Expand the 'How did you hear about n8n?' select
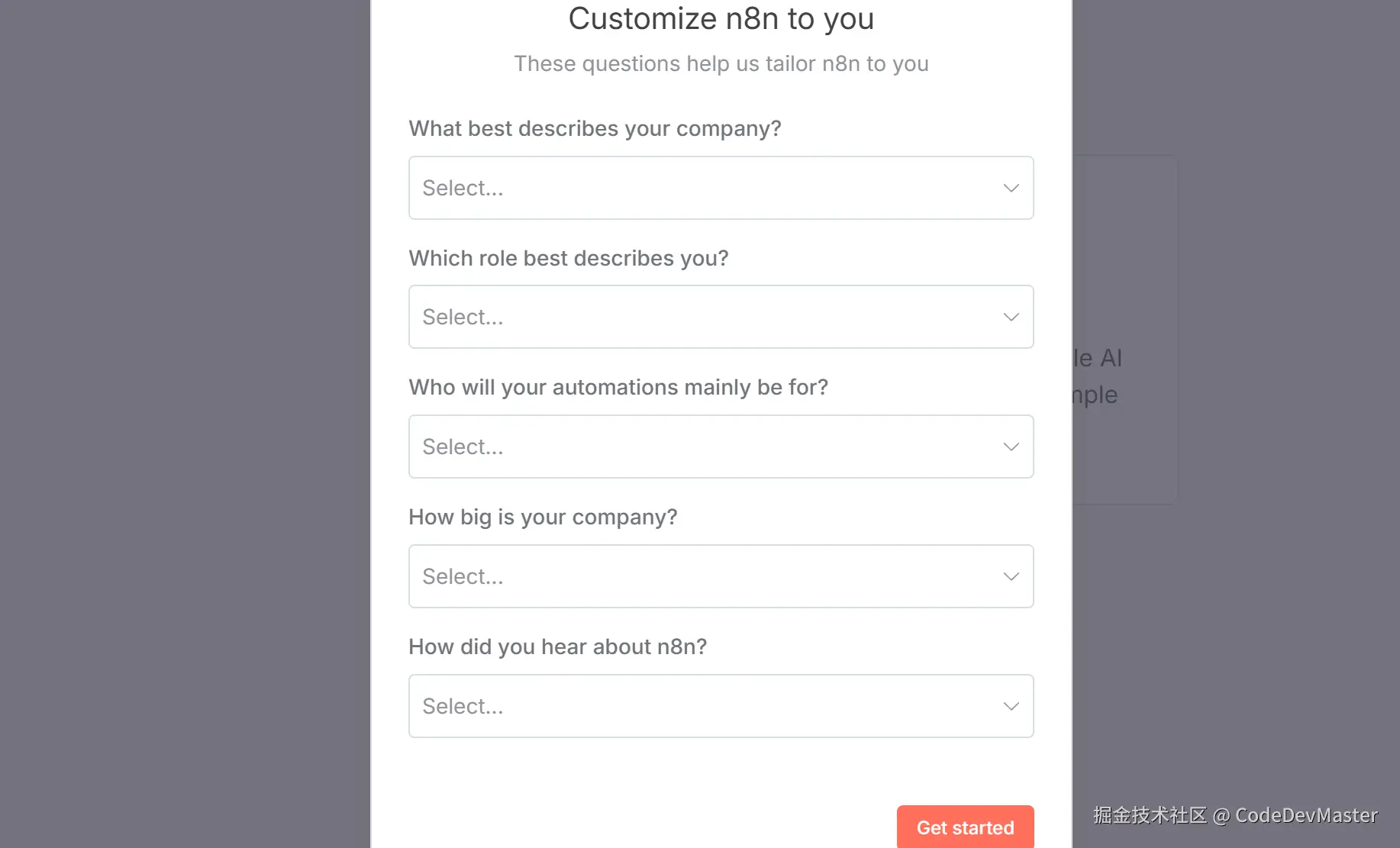Image resolution: width=1400 pixels, height=848 pixels. tap(721, 706)
